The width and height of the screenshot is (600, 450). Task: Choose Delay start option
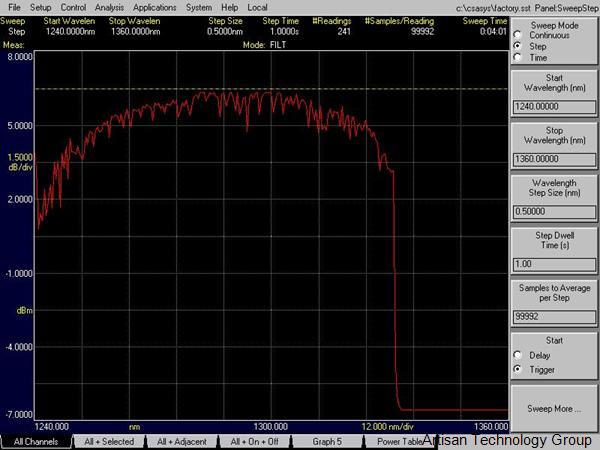click(516, 355)
